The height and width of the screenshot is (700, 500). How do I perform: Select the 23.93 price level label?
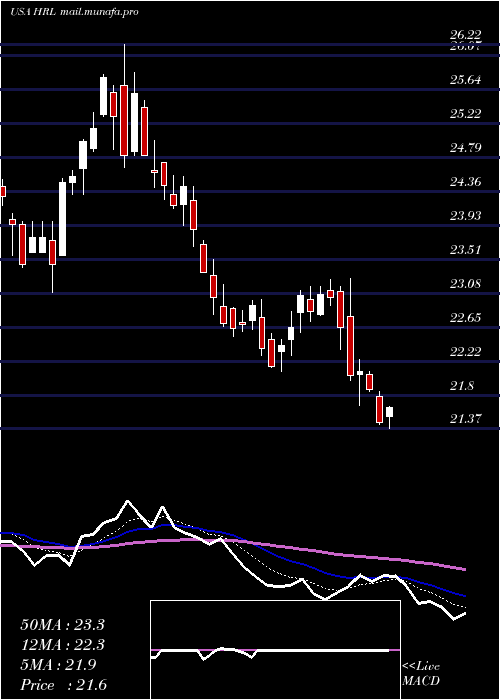coord(467,216)
